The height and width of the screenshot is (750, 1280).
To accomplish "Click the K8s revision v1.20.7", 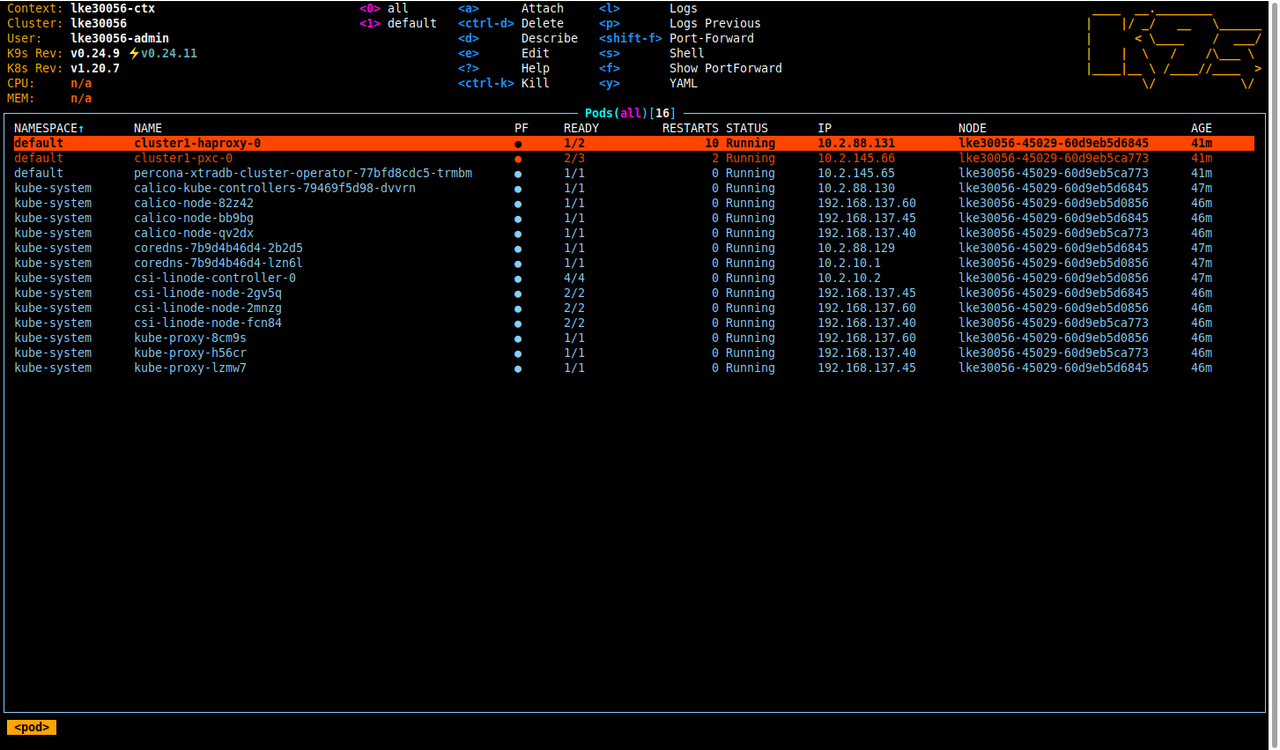I will click(95, 68).
